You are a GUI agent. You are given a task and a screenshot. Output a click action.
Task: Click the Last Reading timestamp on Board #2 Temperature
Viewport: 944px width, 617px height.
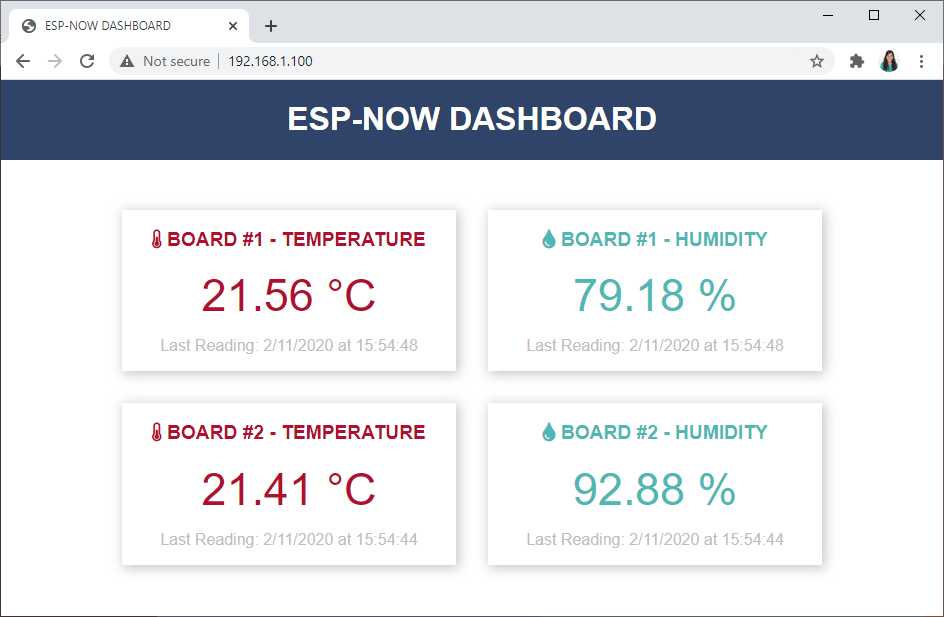(289, 539)
